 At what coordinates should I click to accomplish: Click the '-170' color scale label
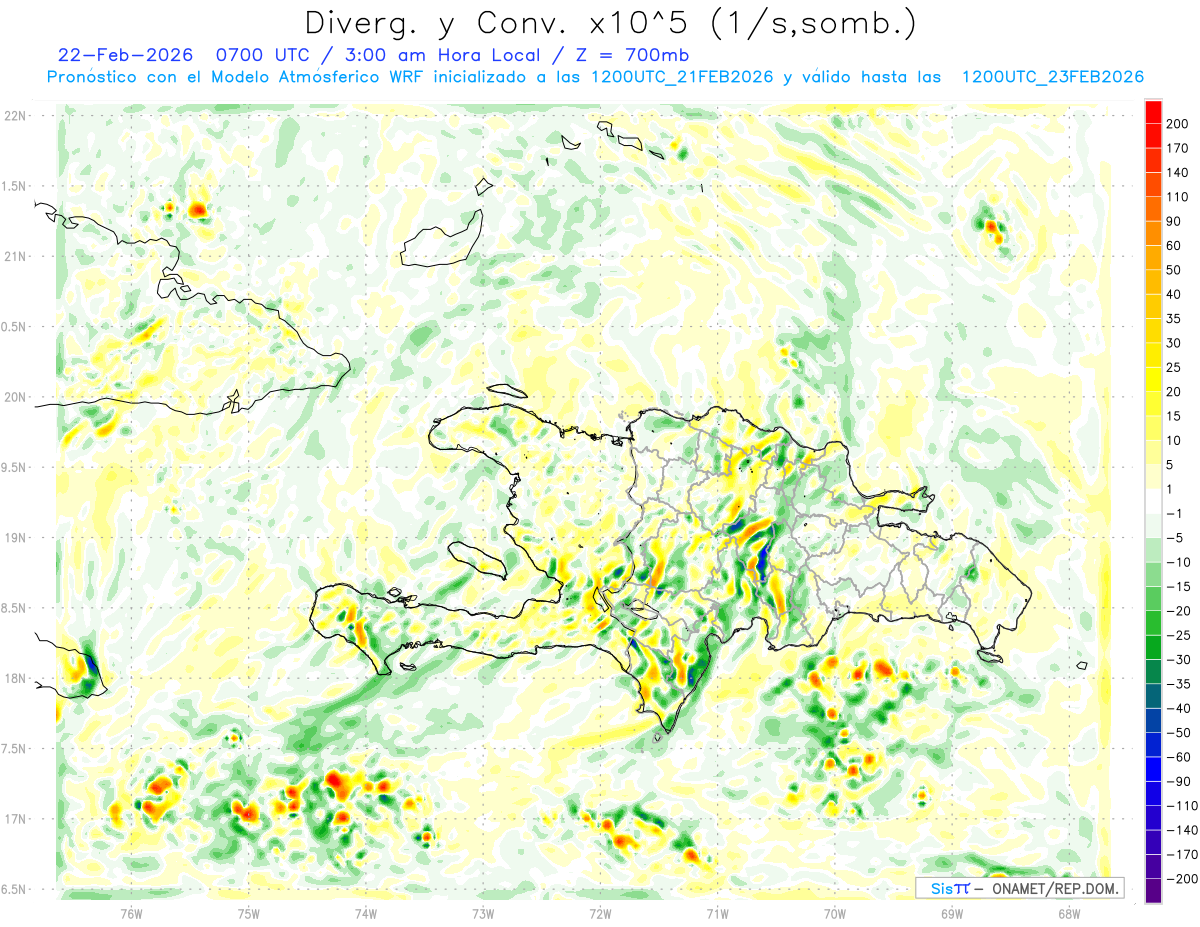pyautogui.click(x=1180, y=854)
